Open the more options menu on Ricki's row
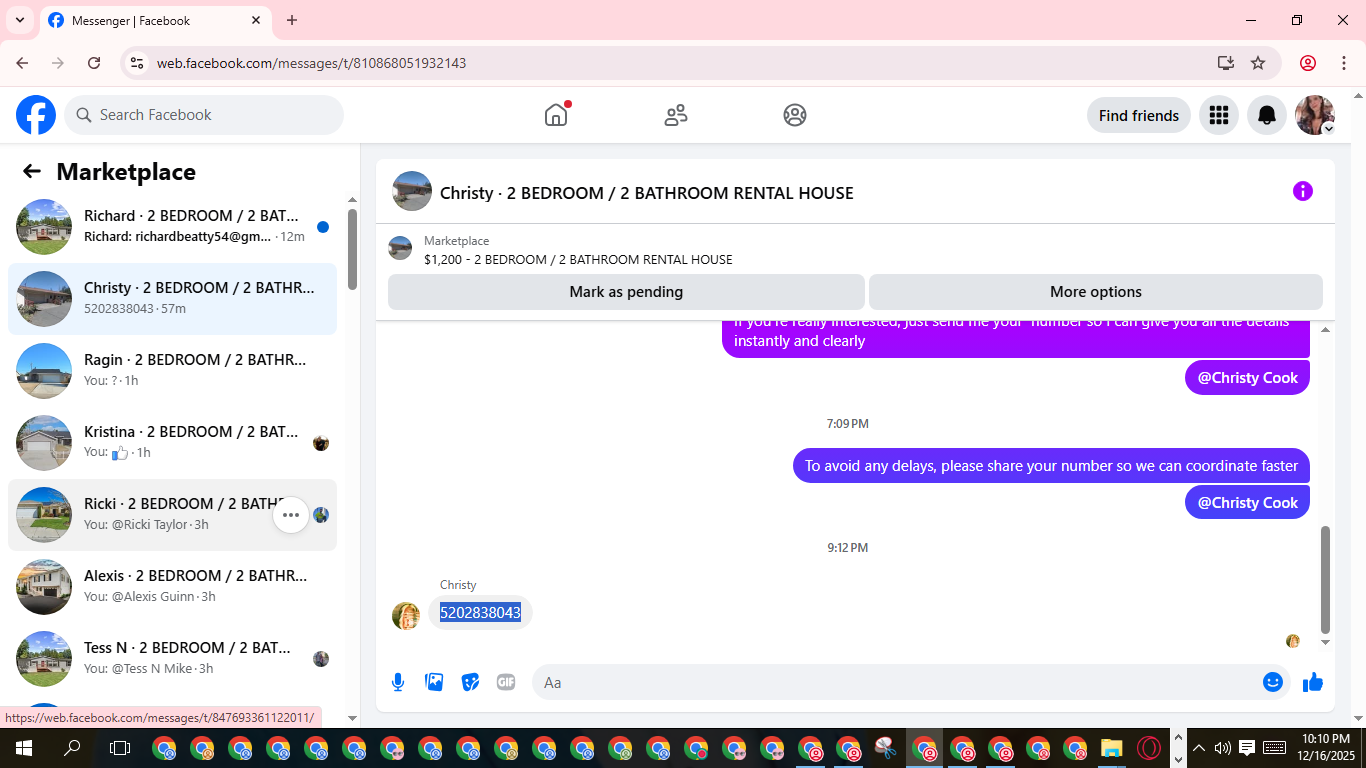Screen dimensions: 1366x768 291,515
